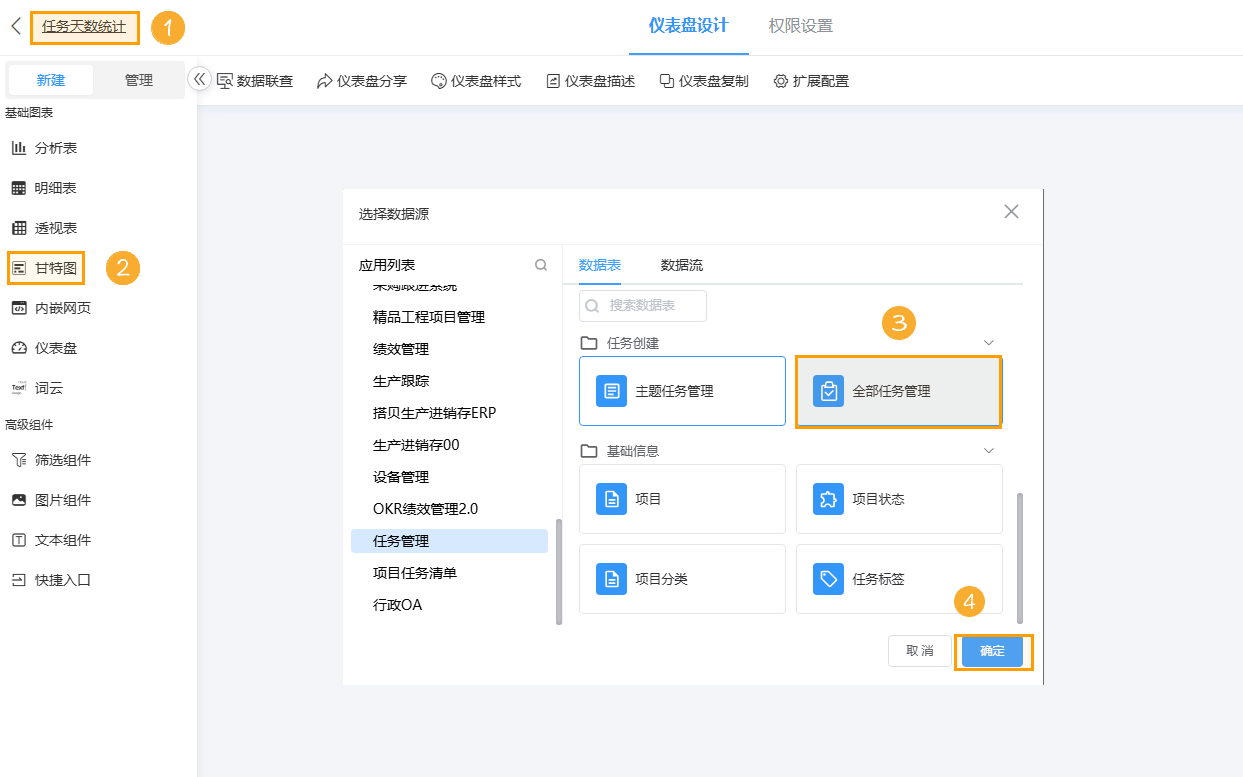Click the 确定 confirm button
This screenshot has height=777, width=1243.
tap(993, 651)
